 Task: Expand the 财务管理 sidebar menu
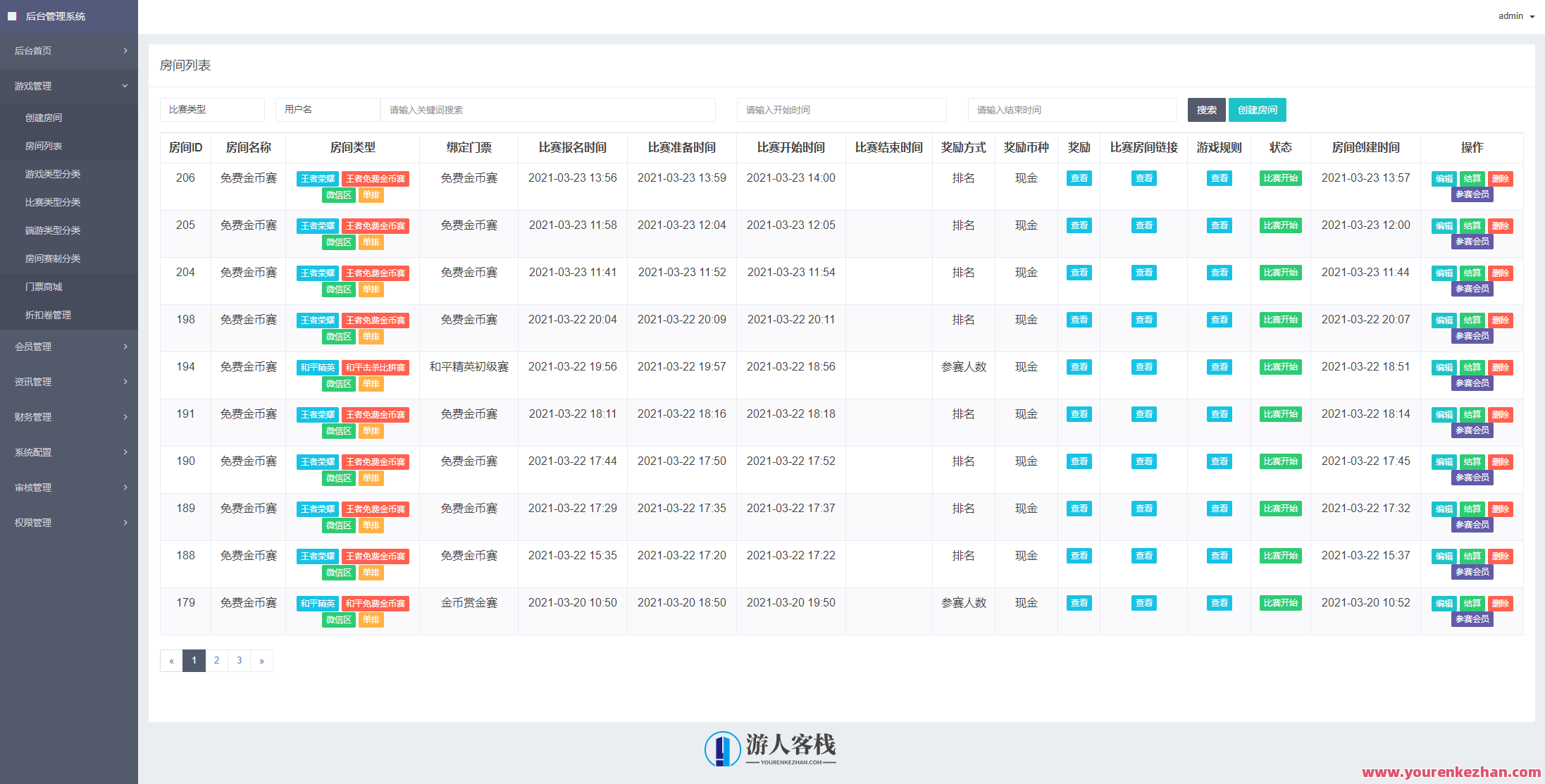pos(68,416)
